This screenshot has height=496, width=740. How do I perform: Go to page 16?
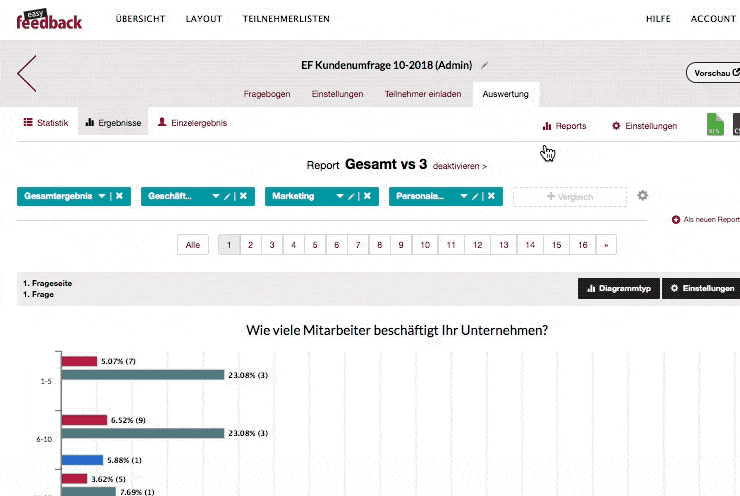pyautogui.click(x=583, y=245)
